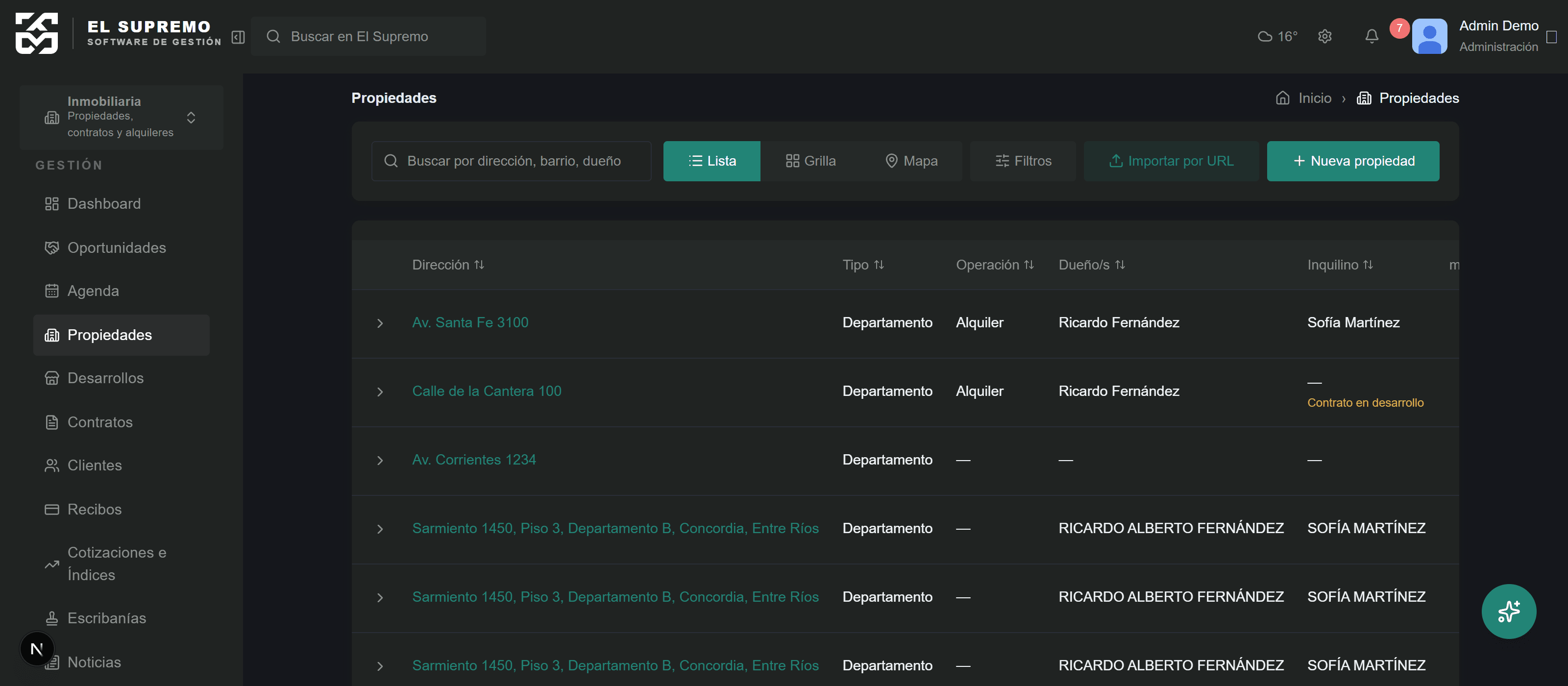Open the Filtros panel
The width and height of the screenshot is (1568, 686).
[x=1023, y=161]
